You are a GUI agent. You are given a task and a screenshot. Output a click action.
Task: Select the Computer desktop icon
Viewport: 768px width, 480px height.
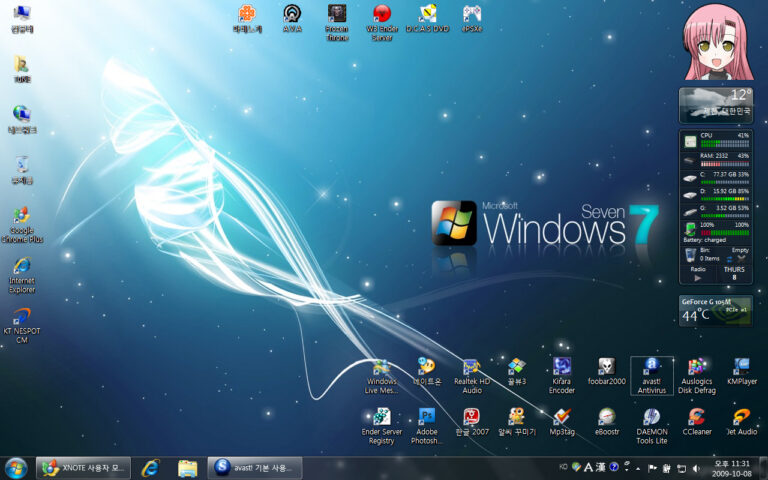[x=22, y=19]
